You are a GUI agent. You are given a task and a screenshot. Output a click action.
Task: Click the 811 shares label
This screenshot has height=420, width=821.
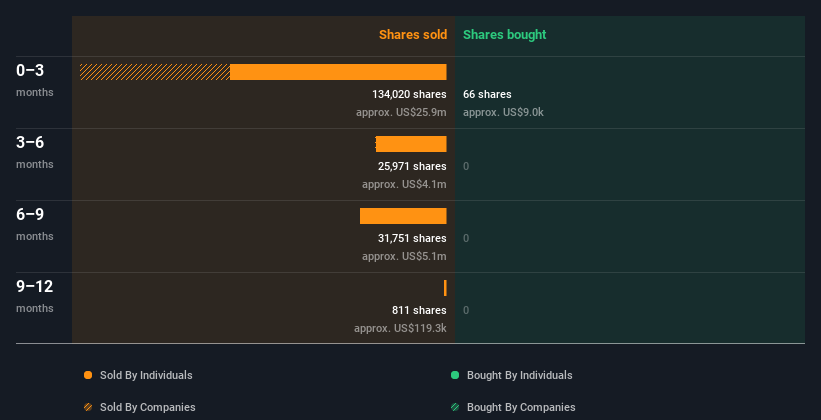pyautogui.click(x=419, y=310)
